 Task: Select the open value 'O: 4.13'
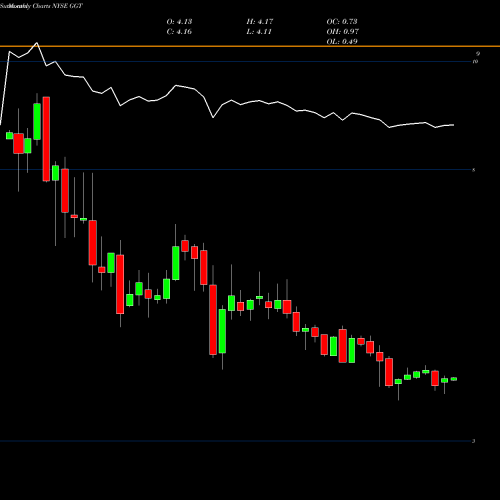pos(179,22)
